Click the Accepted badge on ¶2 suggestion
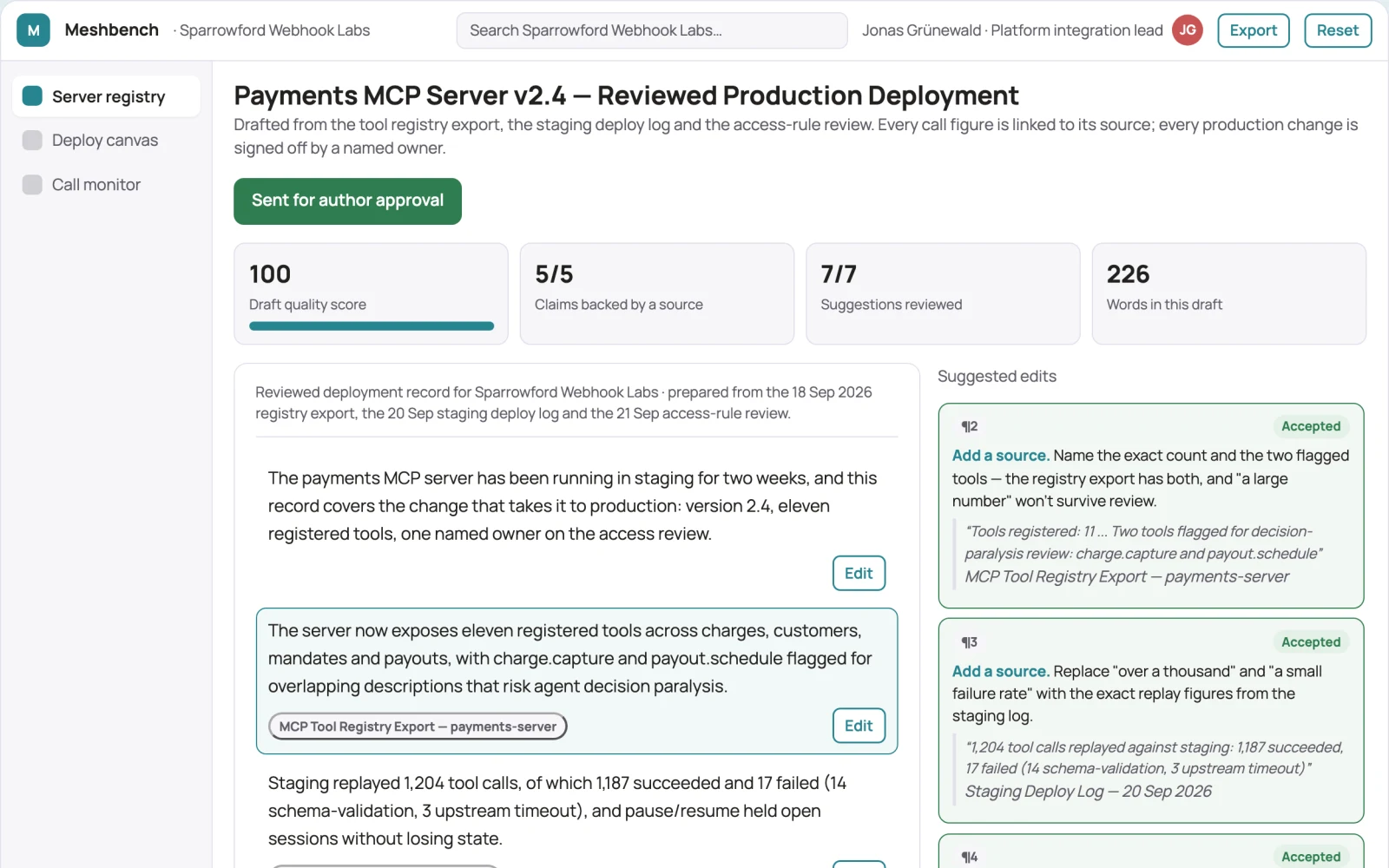Screen dimensions: 1389x868 click(1311, 426)
